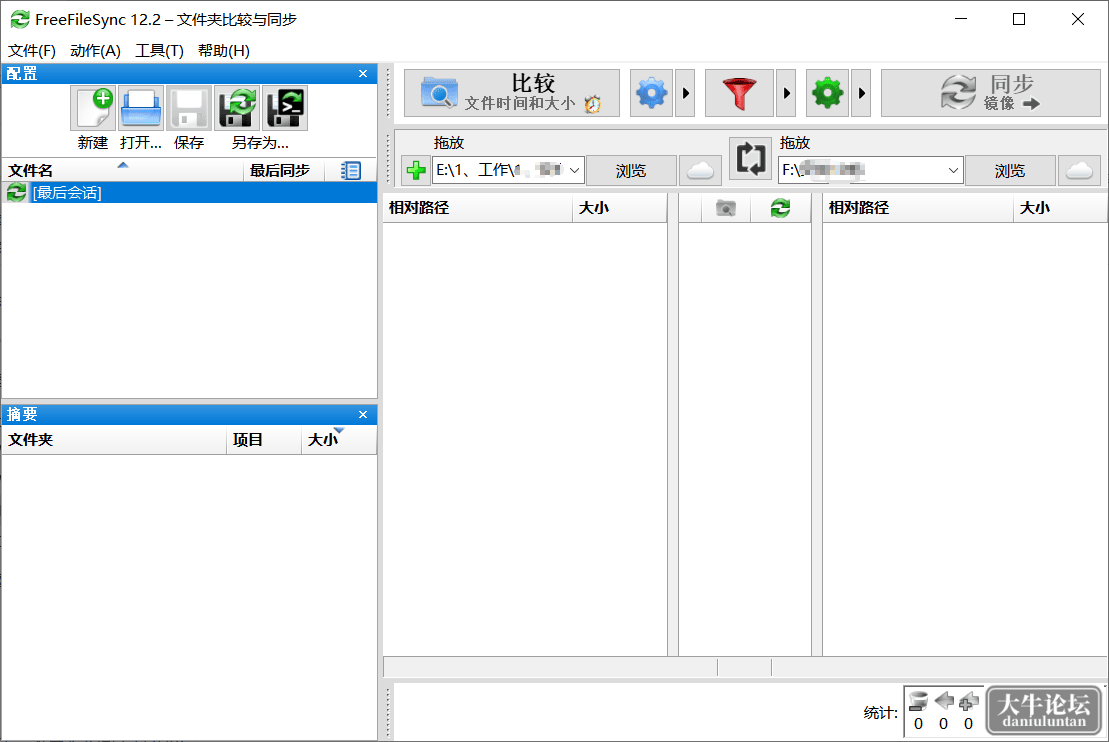1109x742 pixels.
Task: Click right folder Browse button
Action: [x=1010, y=170]
